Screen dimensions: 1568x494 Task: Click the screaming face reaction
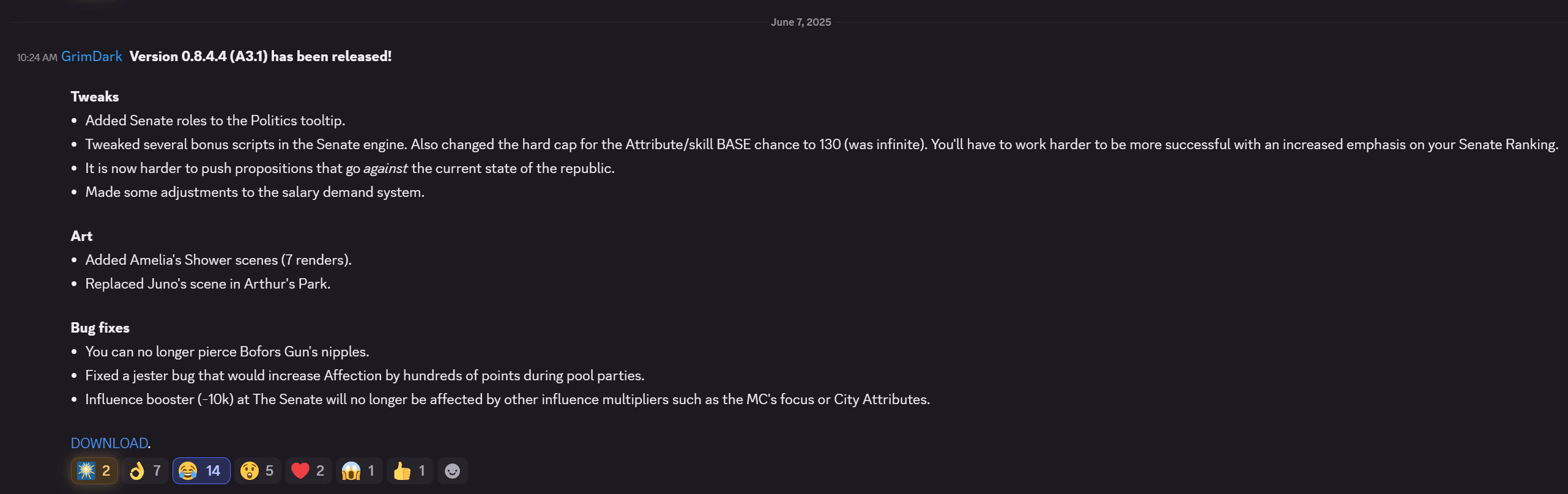tap(359, 471)
